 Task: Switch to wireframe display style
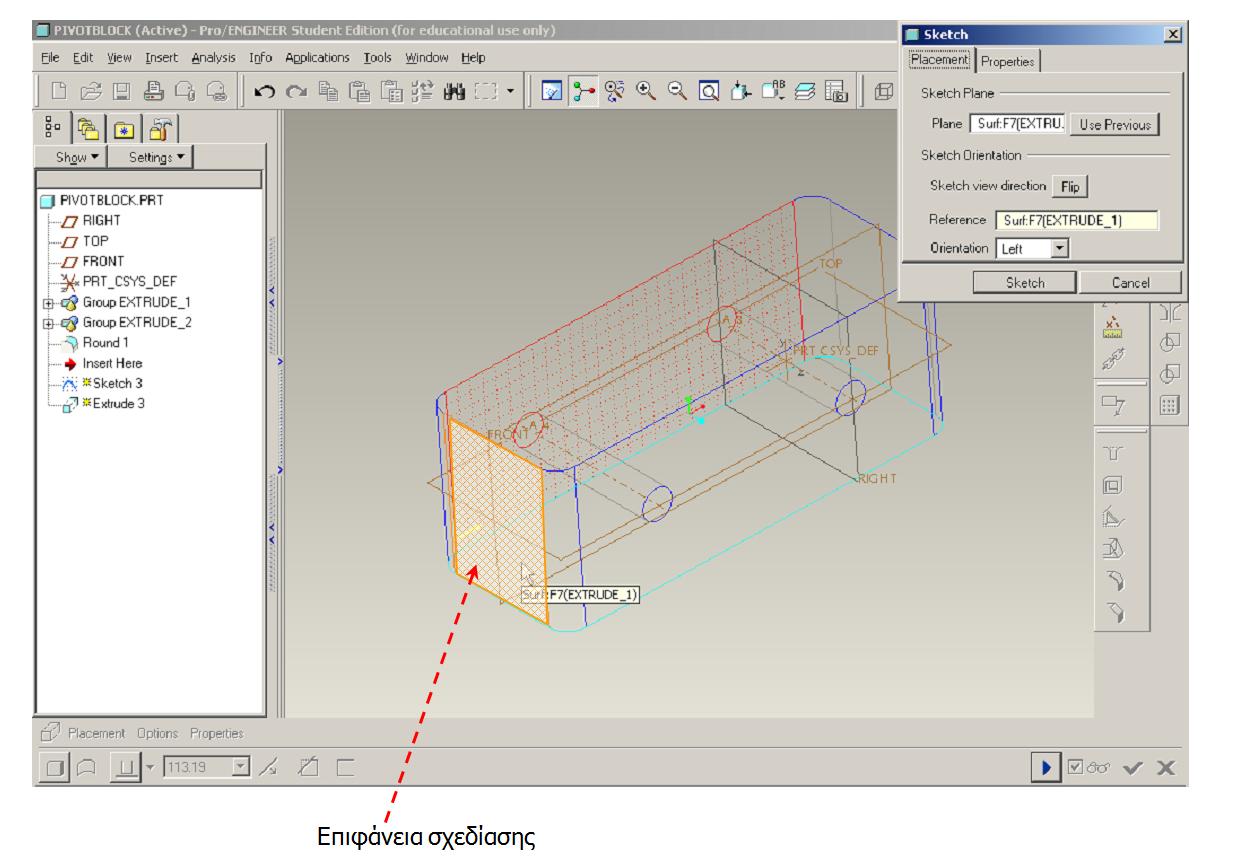[883, 92]
